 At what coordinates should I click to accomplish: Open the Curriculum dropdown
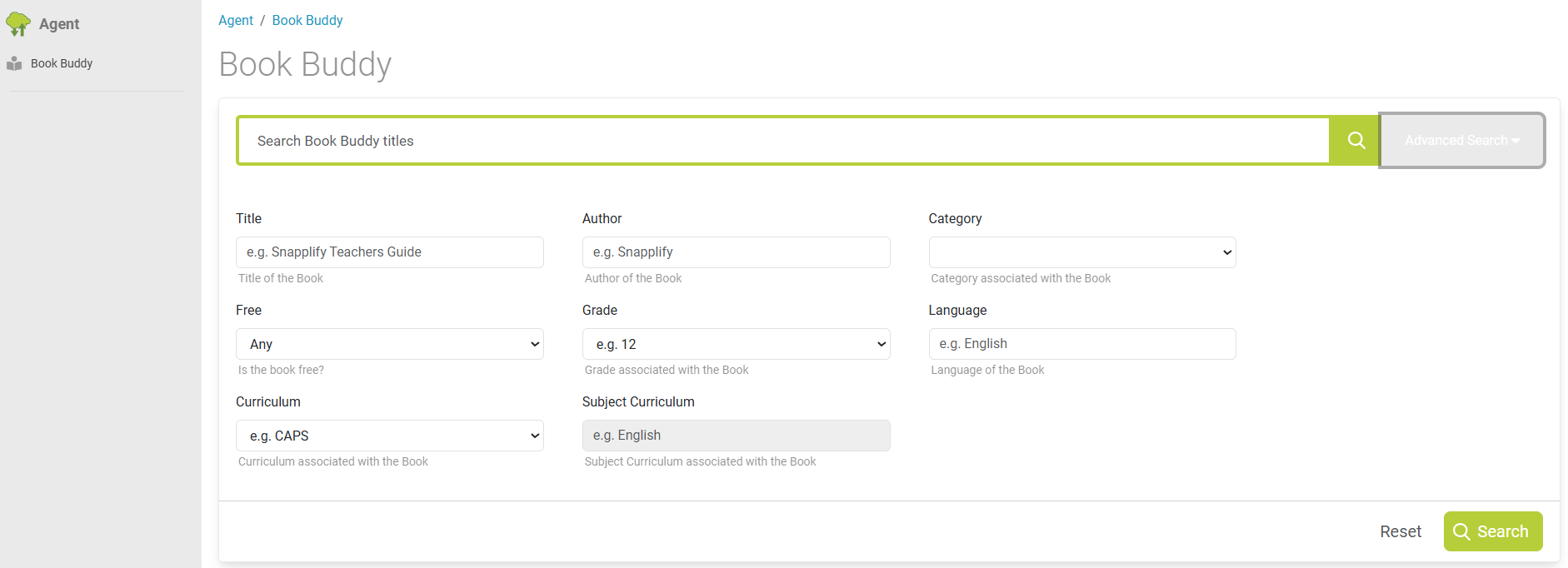(390, 436)
